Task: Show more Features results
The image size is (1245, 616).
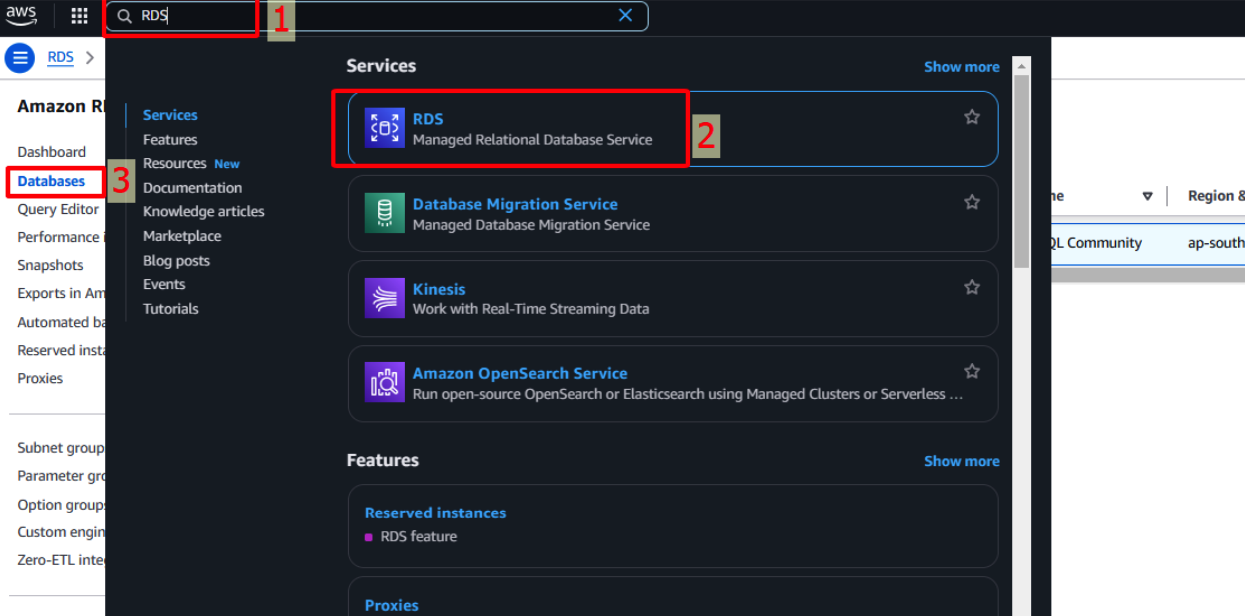Action: point(961,461)
